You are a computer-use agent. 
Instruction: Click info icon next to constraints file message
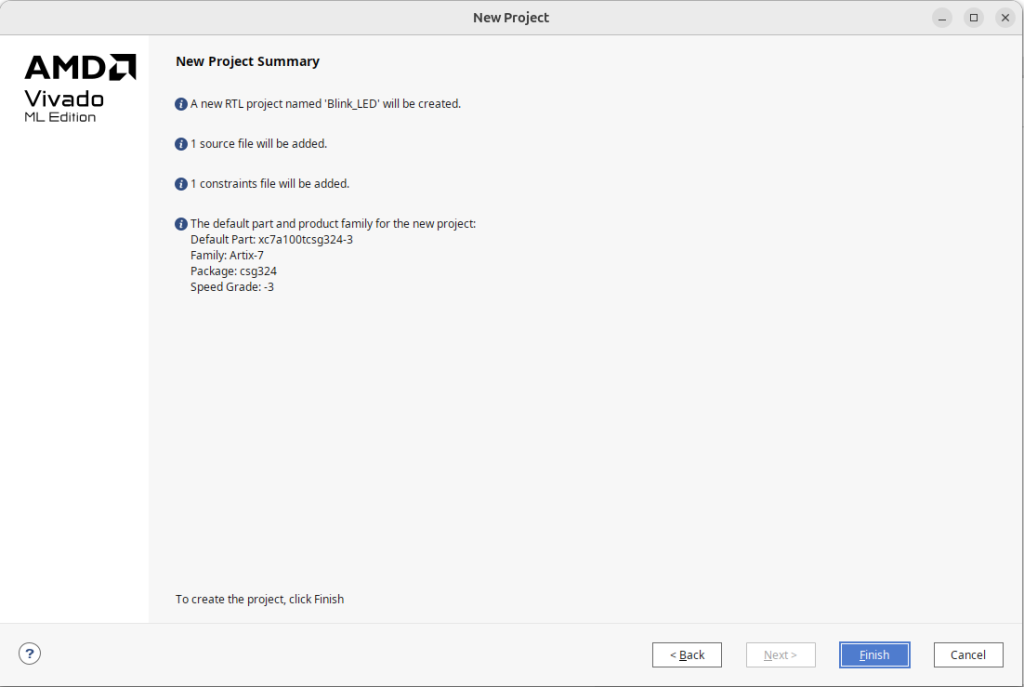click(181, 184)
